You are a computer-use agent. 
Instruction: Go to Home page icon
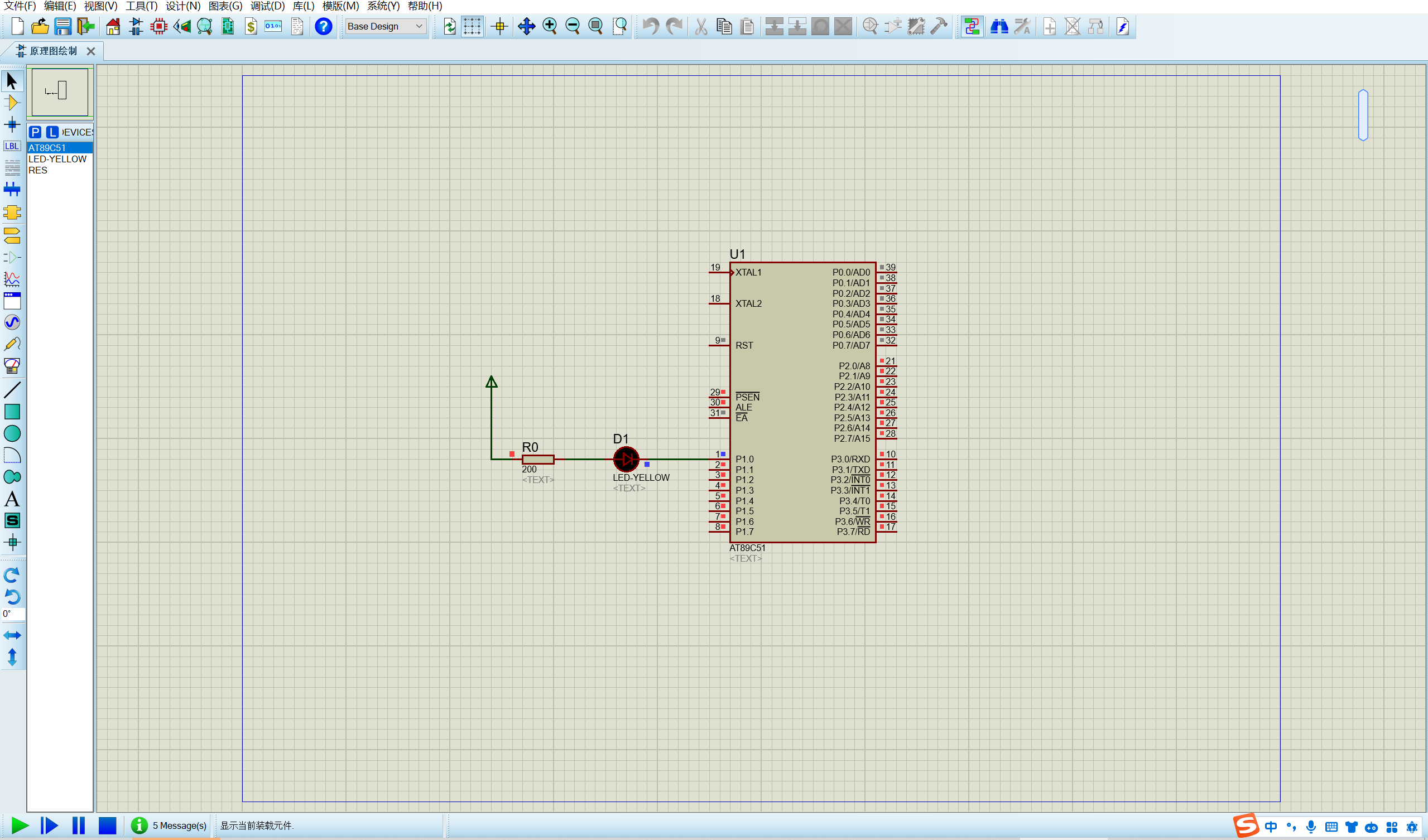(x=113, y=26)
